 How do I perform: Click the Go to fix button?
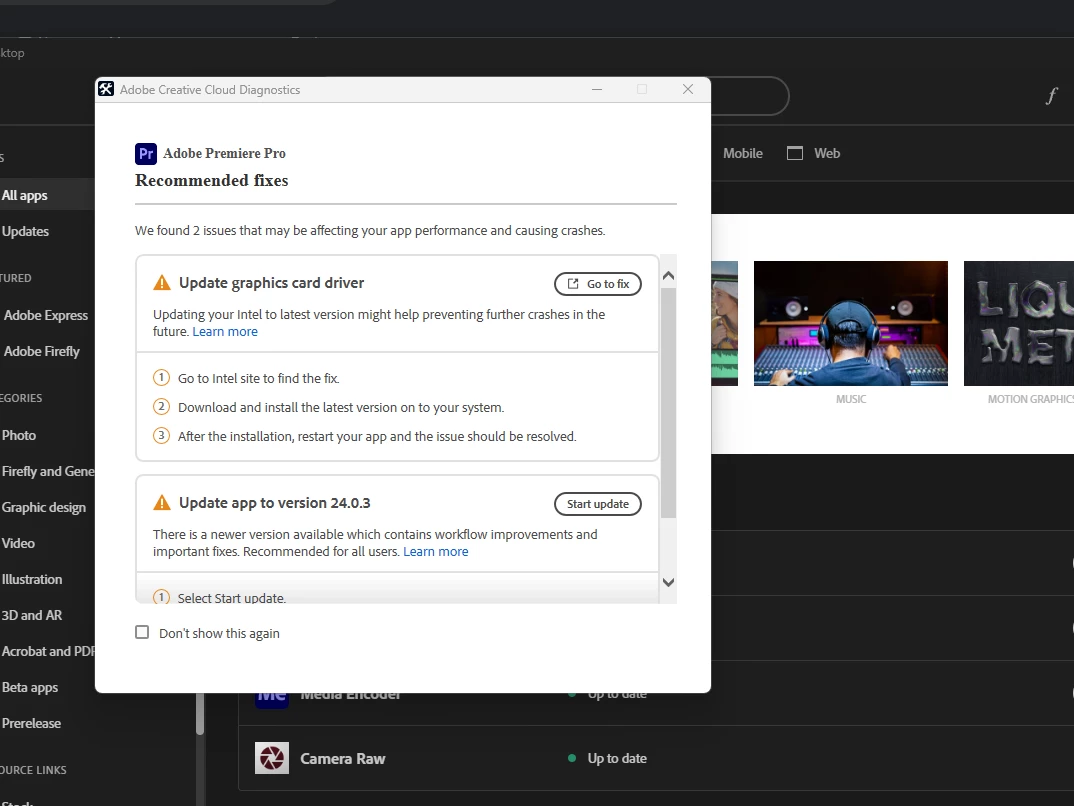tap(597, 284)
